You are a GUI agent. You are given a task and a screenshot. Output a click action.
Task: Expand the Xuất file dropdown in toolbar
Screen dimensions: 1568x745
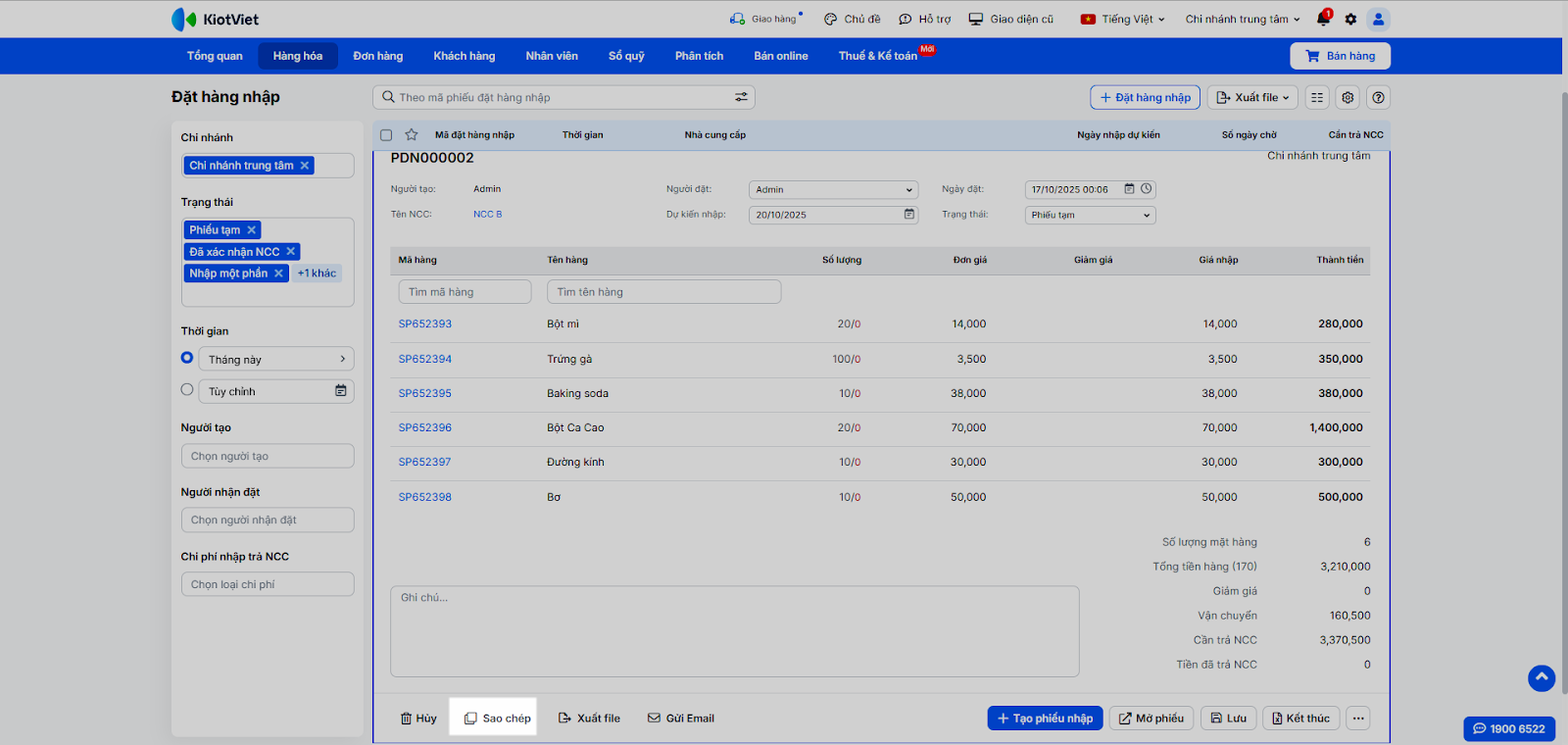[x=1252, y=97]
